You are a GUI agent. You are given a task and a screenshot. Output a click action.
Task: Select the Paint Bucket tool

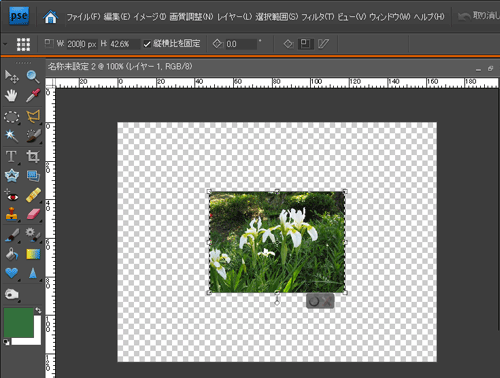(x=12, y=254)
